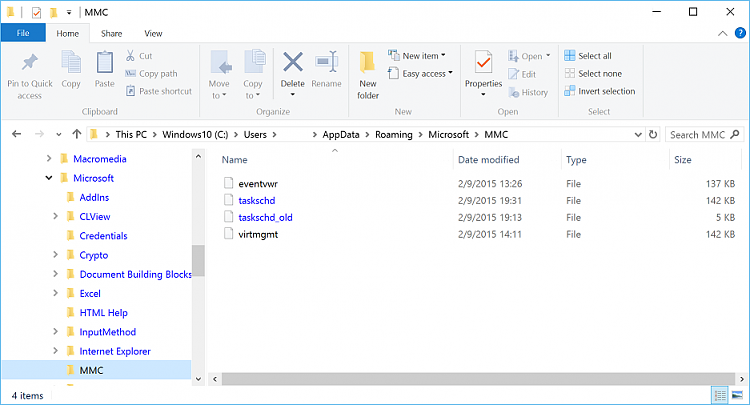The image size is (750, 405).
Task: Click Select none
Action: point(593,74)
